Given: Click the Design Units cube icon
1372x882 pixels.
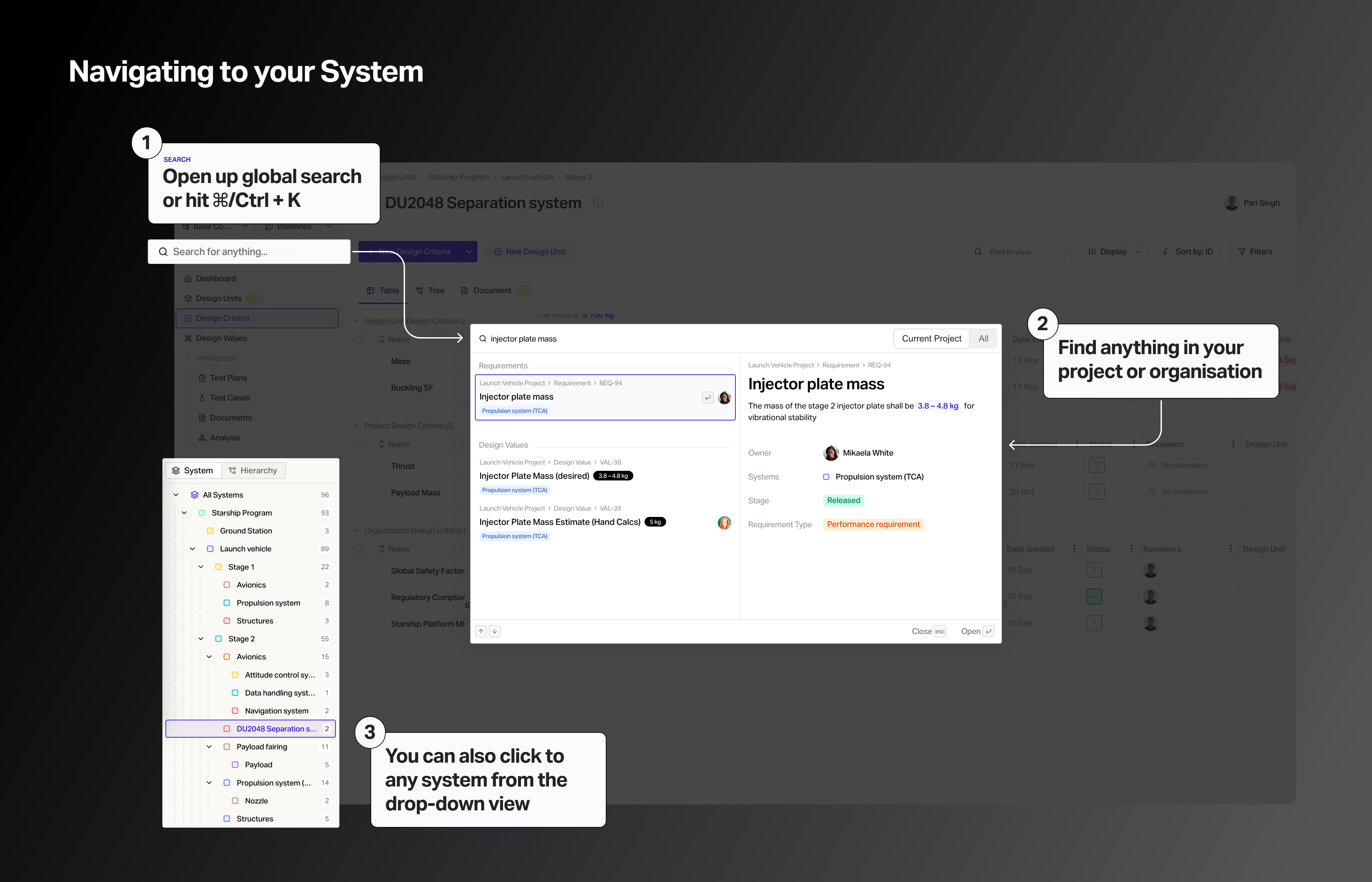Looking at the screenshot, I should coord(188,298).
